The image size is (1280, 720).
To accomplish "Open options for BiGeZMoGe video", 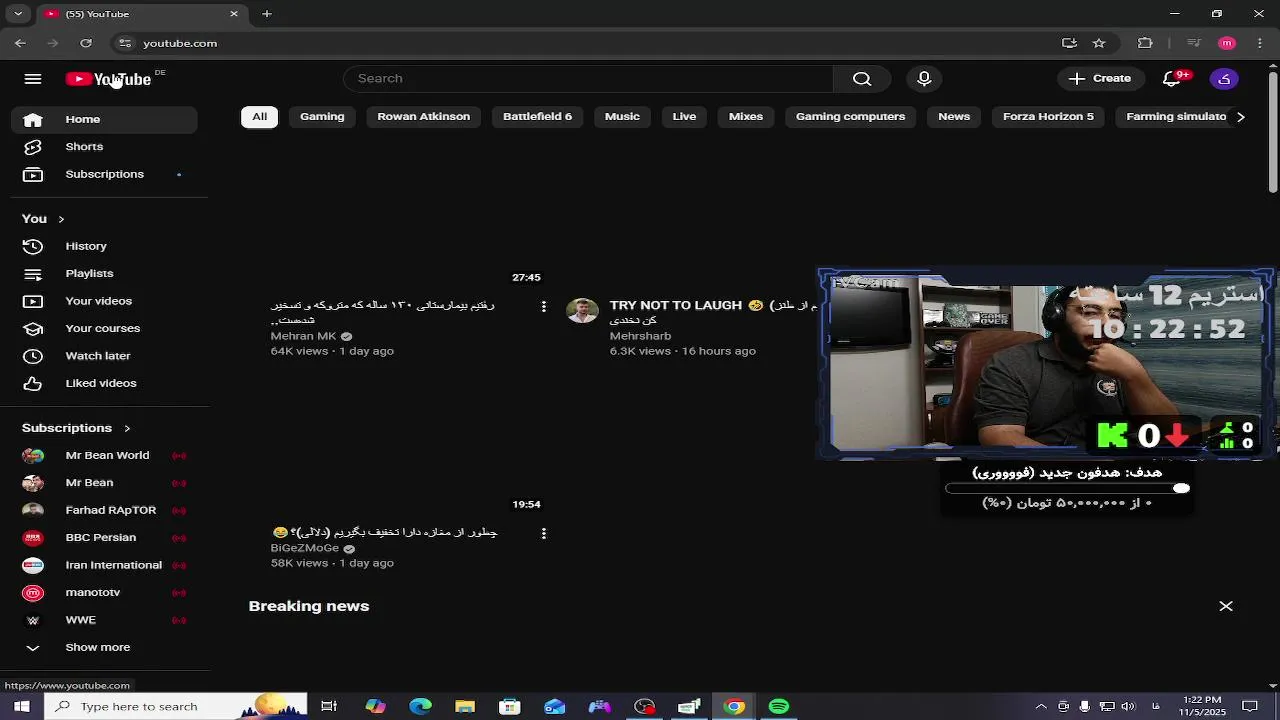I will point(543,533).
